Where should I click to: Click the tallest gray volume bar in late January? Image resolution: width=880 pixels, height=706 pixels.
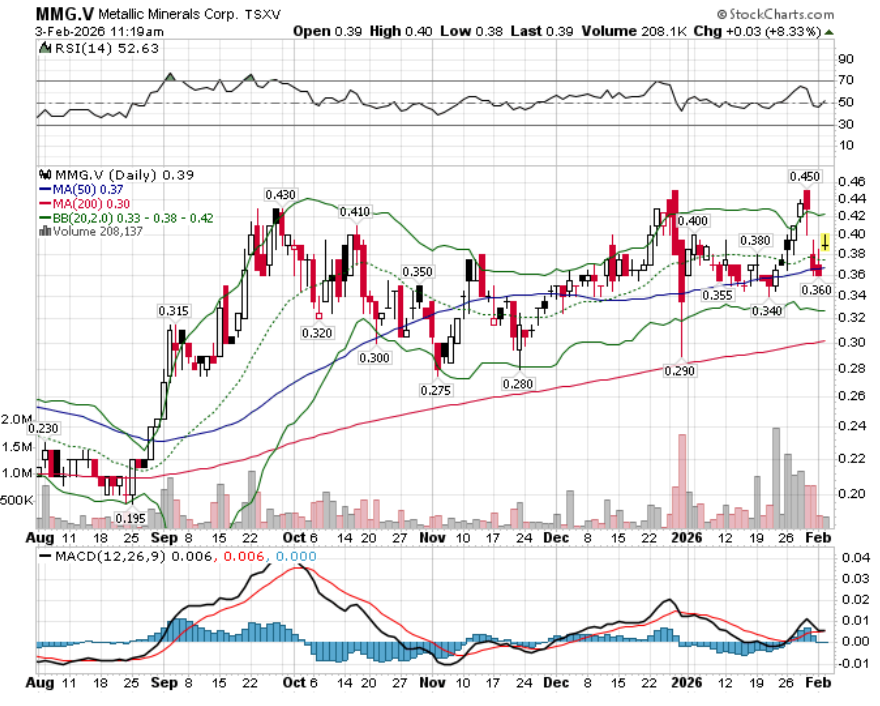click(x=776, y=478)
